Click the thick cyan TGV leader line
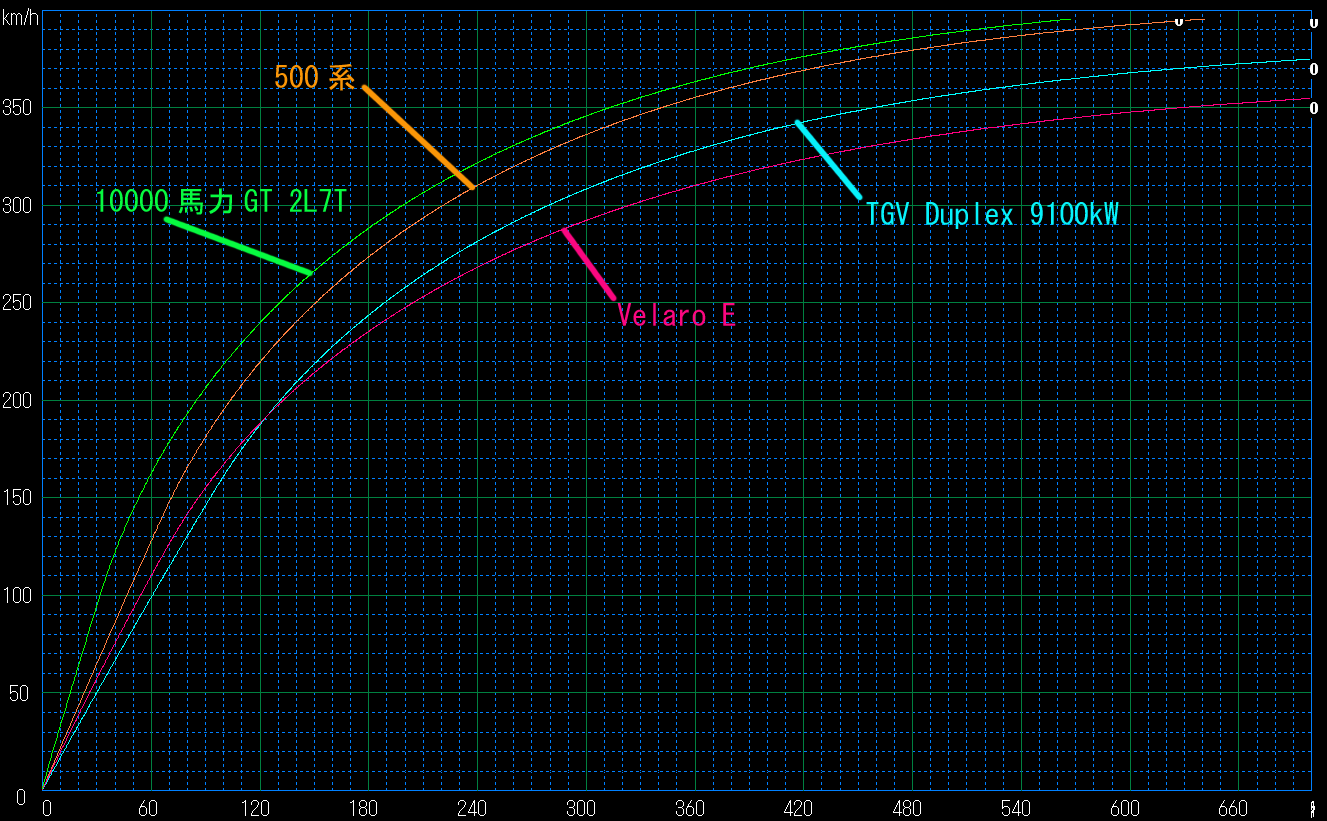This screenshot has width=1327, height=821. click(x=828, y=159)
